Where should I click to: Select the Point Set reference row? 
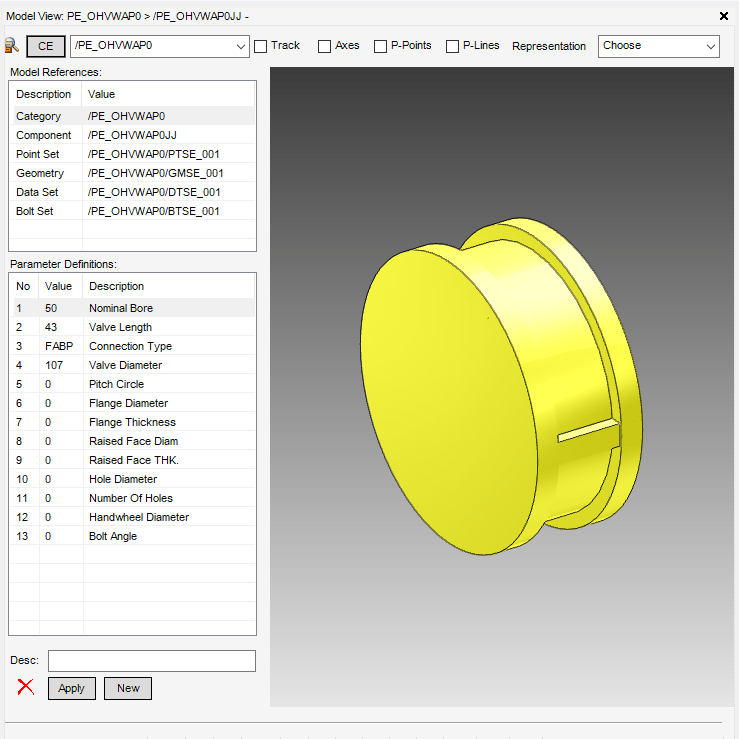[x=132, y=154]
